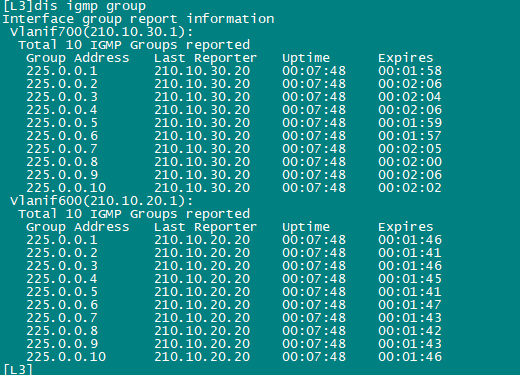Click group address 225.0.0.10 under Vlanif600
This screenshot has height=375, width=520.
point(66,357)
